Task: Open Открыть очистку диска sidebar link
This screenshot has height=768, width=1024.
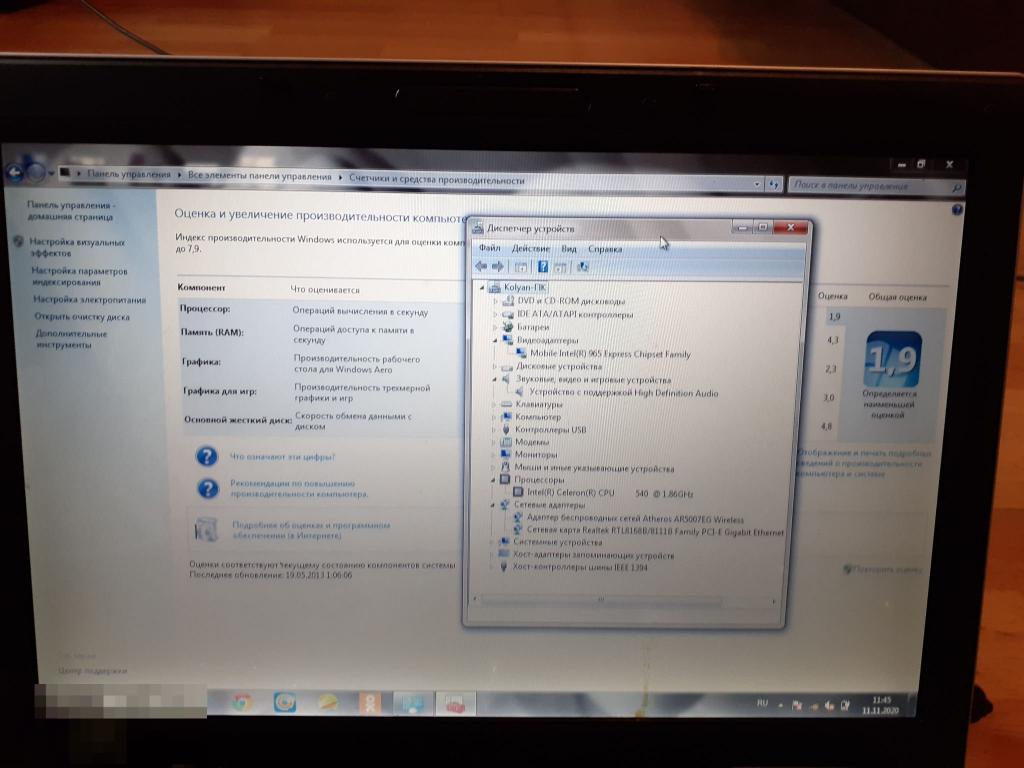Action: tap(82, 317)
